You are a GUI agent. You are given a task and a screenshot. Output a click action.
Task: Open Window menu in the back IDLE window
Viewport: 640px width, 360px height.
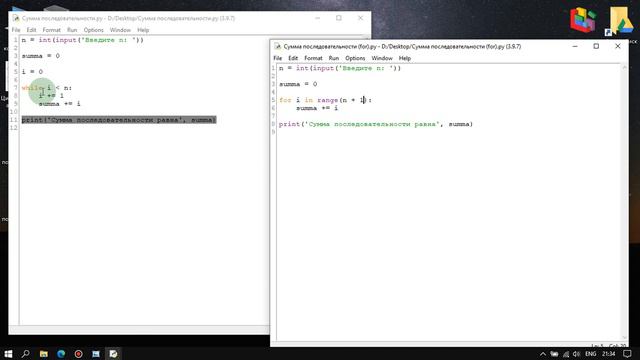tap(120, 30)
